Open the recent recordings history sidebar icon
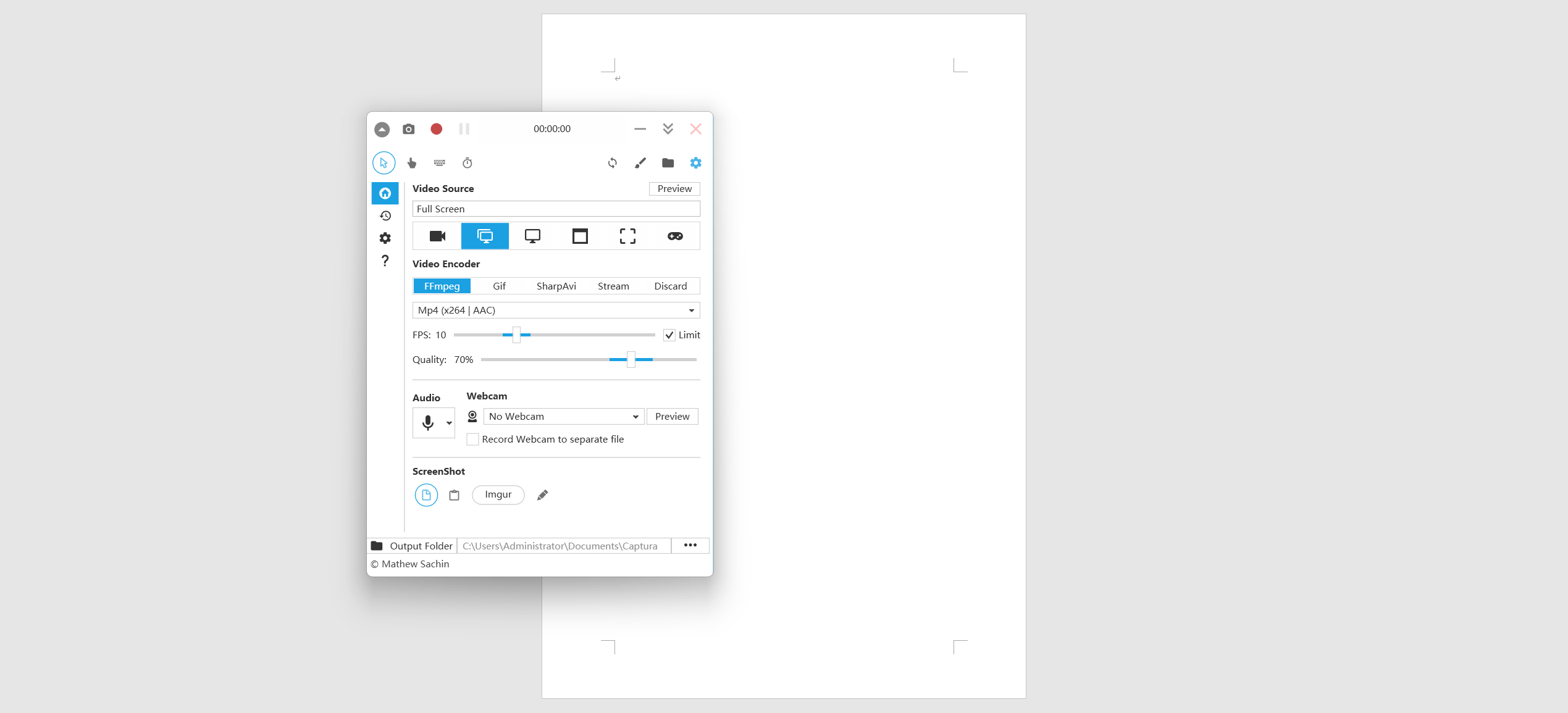Screen dimensions: 1568x713 pos(385,216)
